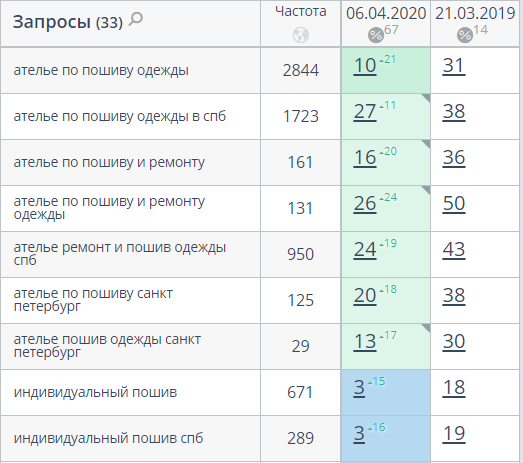Viewport: 523px width, 463px height.
Task: Sort by the Частота column header
Action: pyautogui.click(x=301, y=11)
